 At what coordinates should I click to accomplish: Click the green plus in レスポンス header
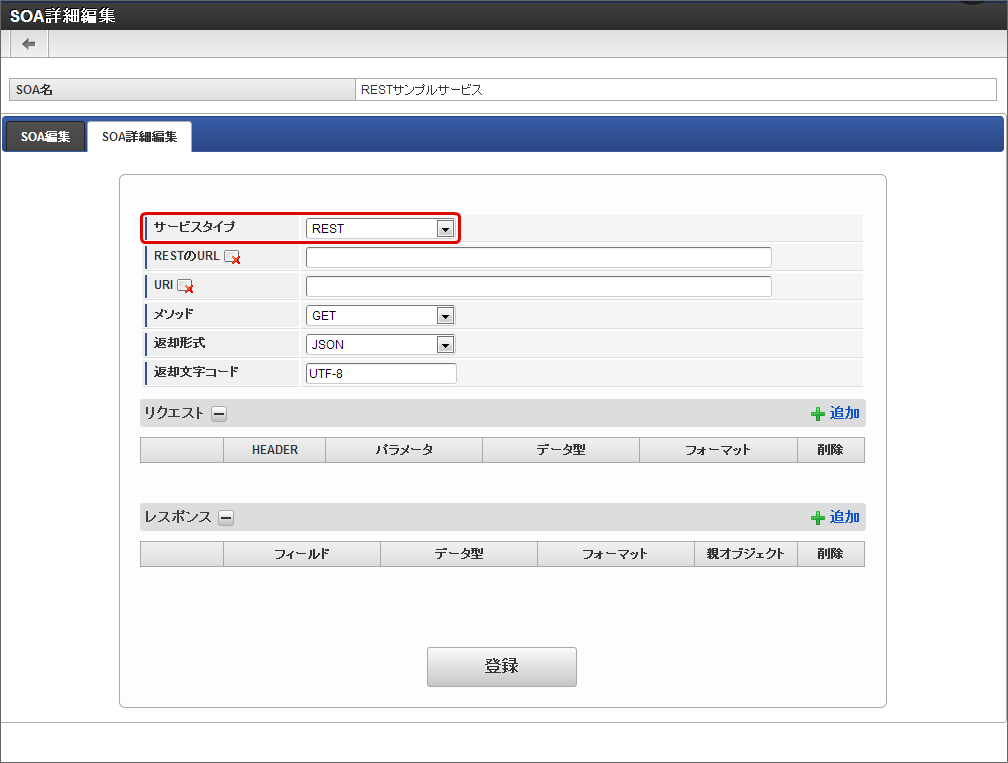point(818,518)
